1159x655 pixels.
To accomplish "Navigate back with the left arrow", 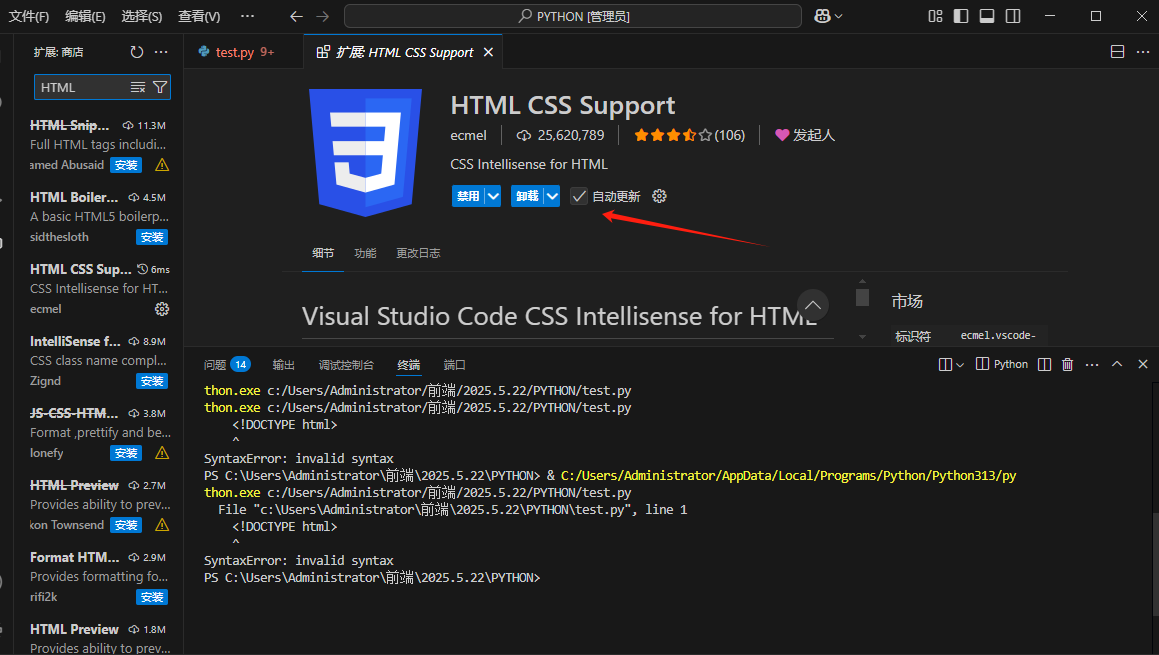I will (x=296, y=16).
